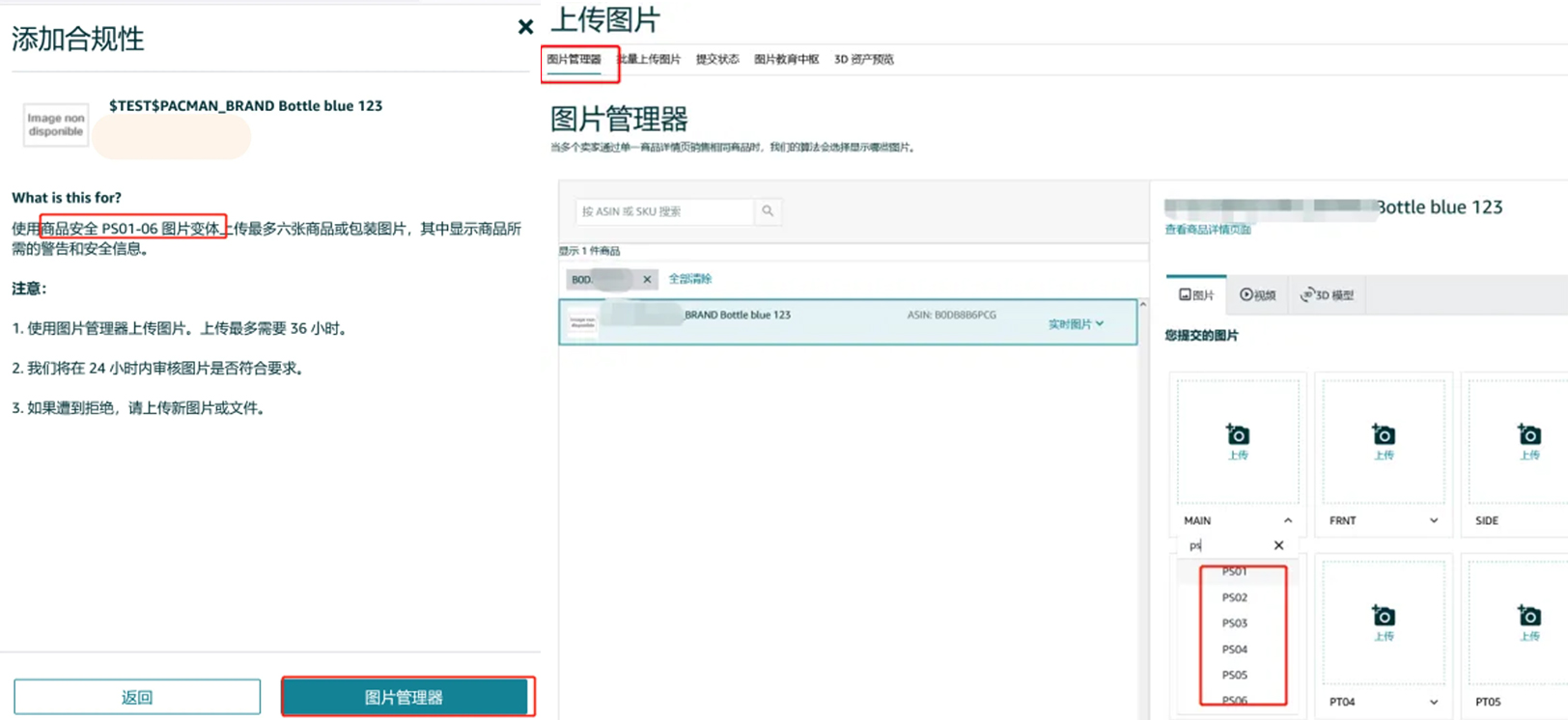Switch to the 批量上传图片 tab
Image resolution: width=1568 pixels, height=720 pixels.
pos(650,60)
